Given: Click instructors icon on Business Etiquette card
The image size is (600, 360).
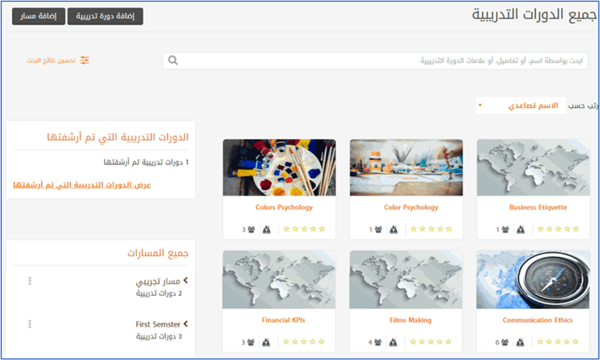Looking at the screenshot, I should click(x=520, y=230).
